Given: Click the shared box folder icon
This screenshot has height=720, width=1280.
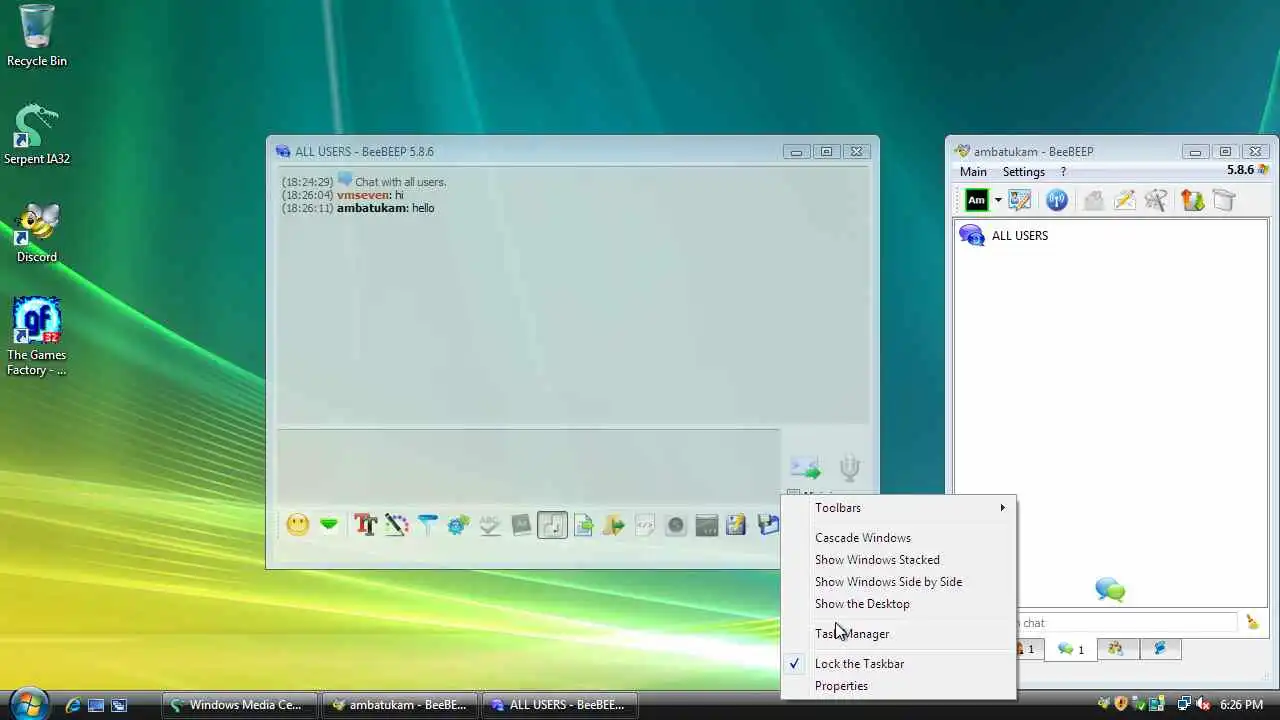Looking at the screenshot, I should 1224,200.
